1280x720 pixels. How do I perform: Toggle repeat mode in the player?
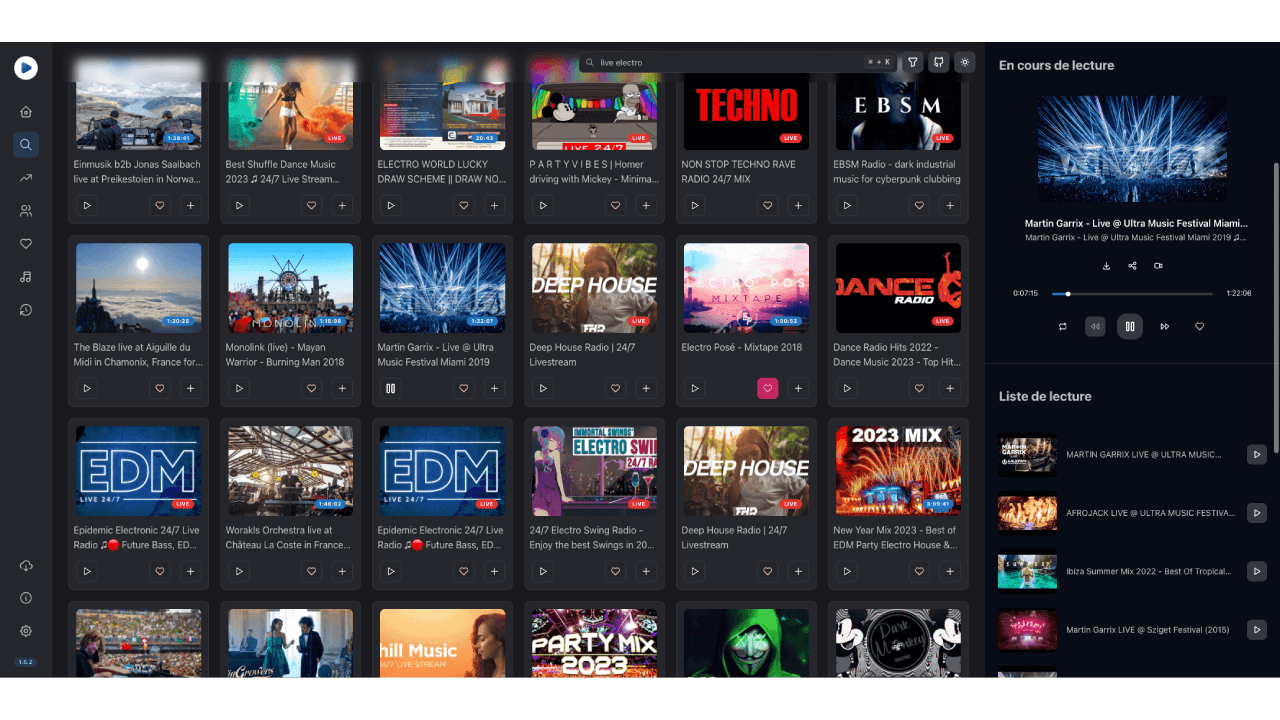coord(1062,326)
